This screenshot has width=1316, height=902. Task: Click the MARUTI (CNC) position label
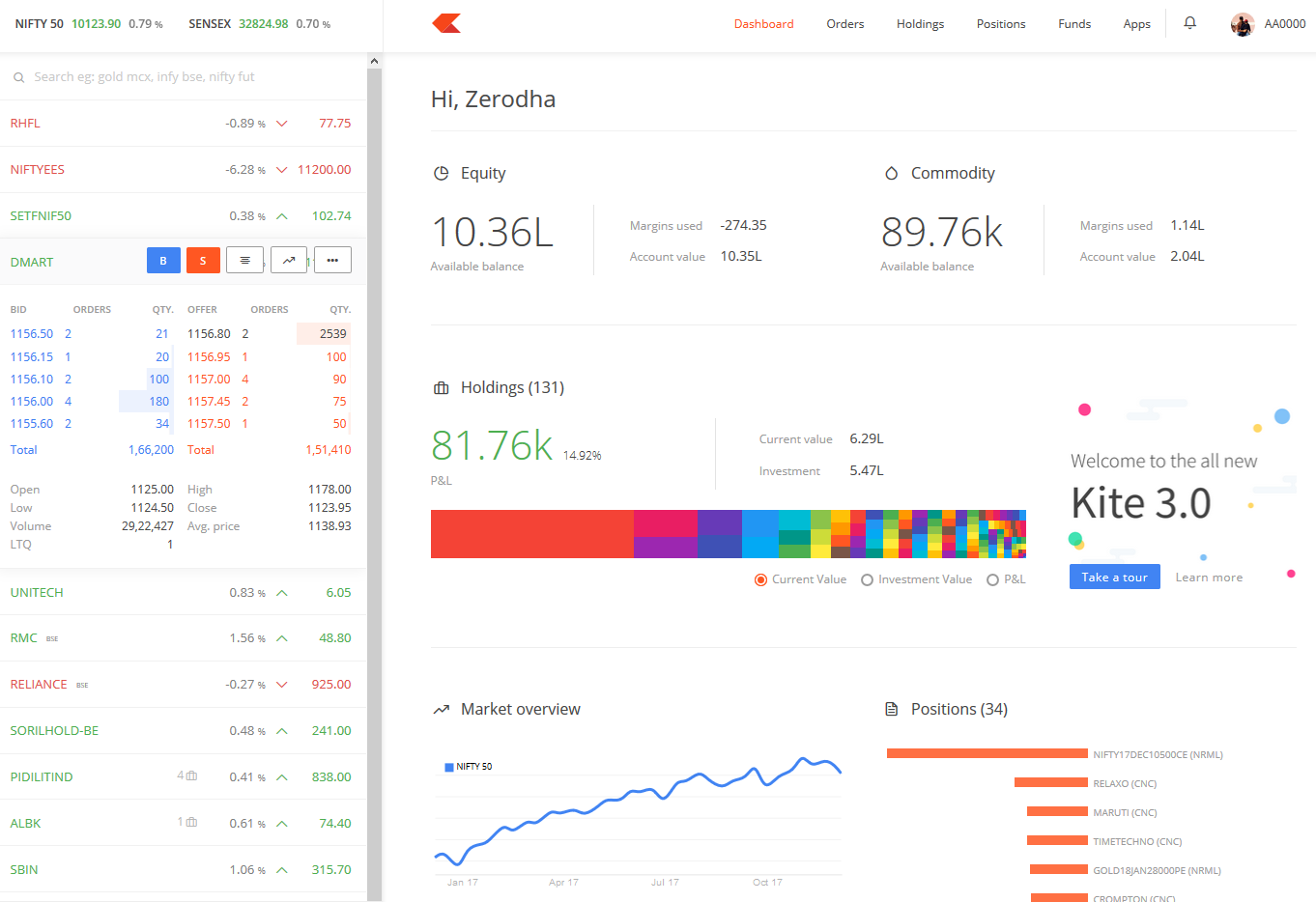tap(1125, 812)
